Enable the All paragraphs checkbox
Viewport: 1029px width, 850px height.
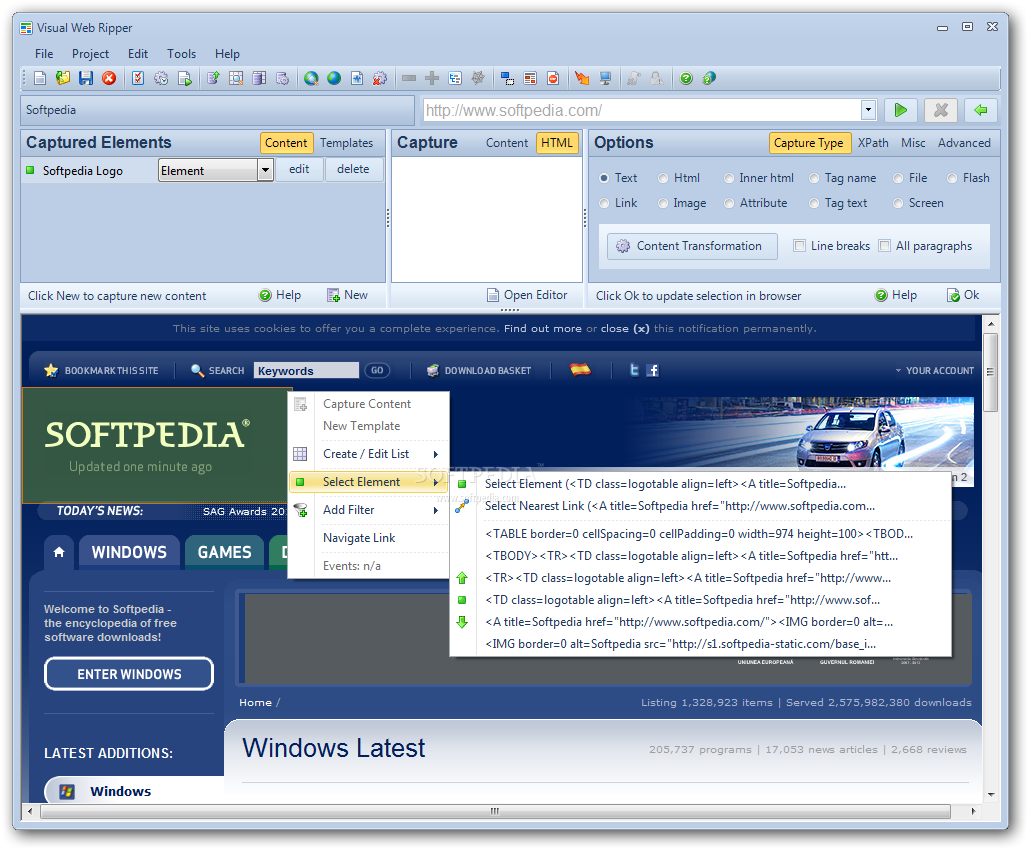pos(885,245)
